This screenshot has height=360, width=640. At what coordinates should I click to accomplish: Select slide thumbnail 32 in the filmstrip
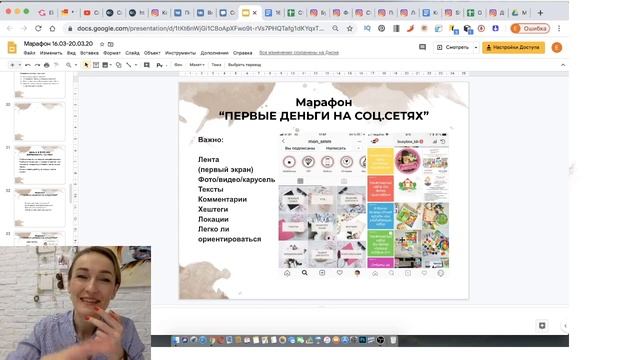[40, 208]
